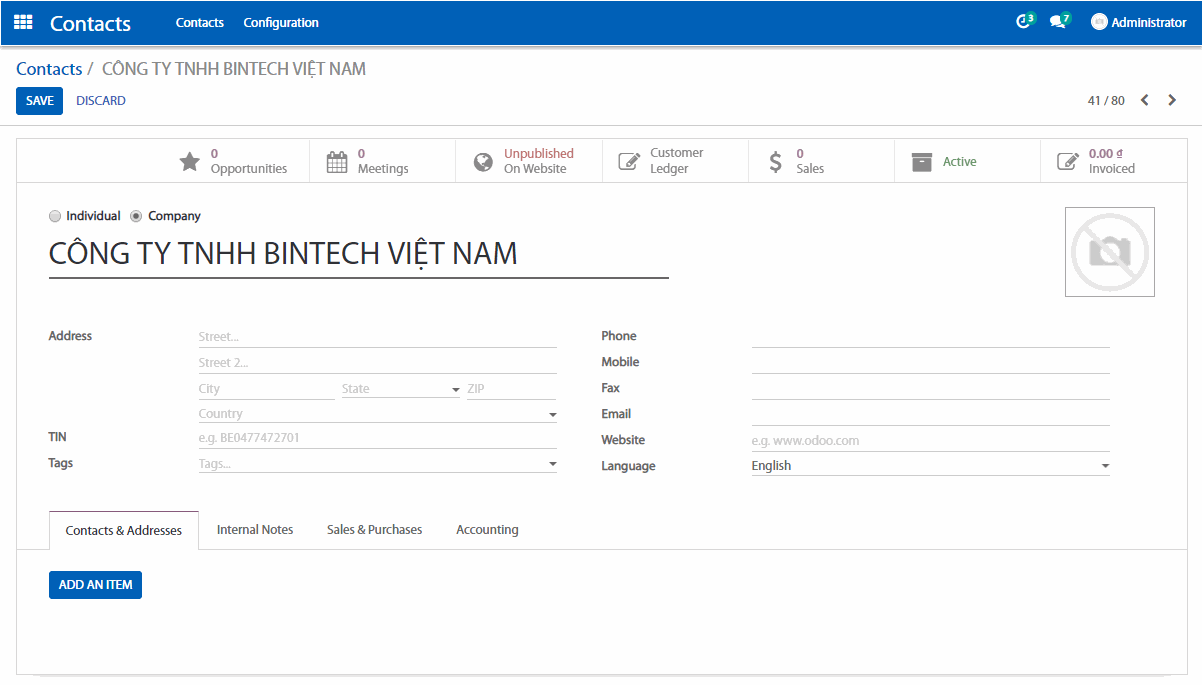
Task: Expand the Language dropdown showing English
Action: click(1105, 466)
